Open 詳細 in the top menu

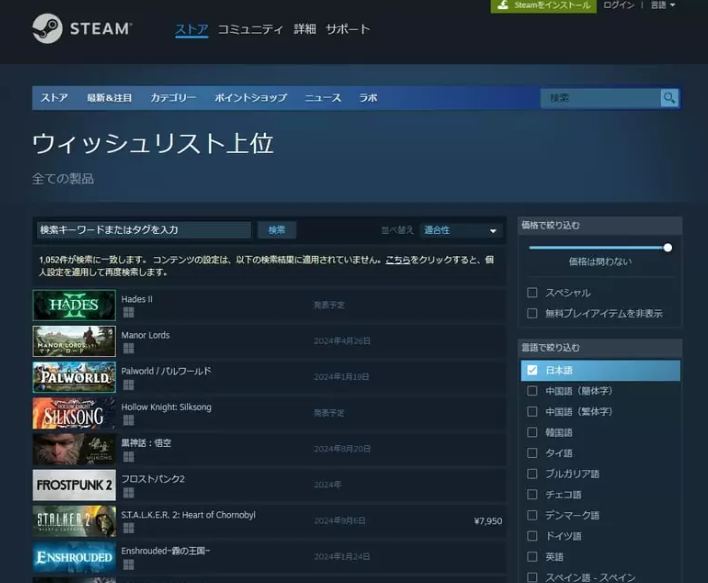point(305,29)
